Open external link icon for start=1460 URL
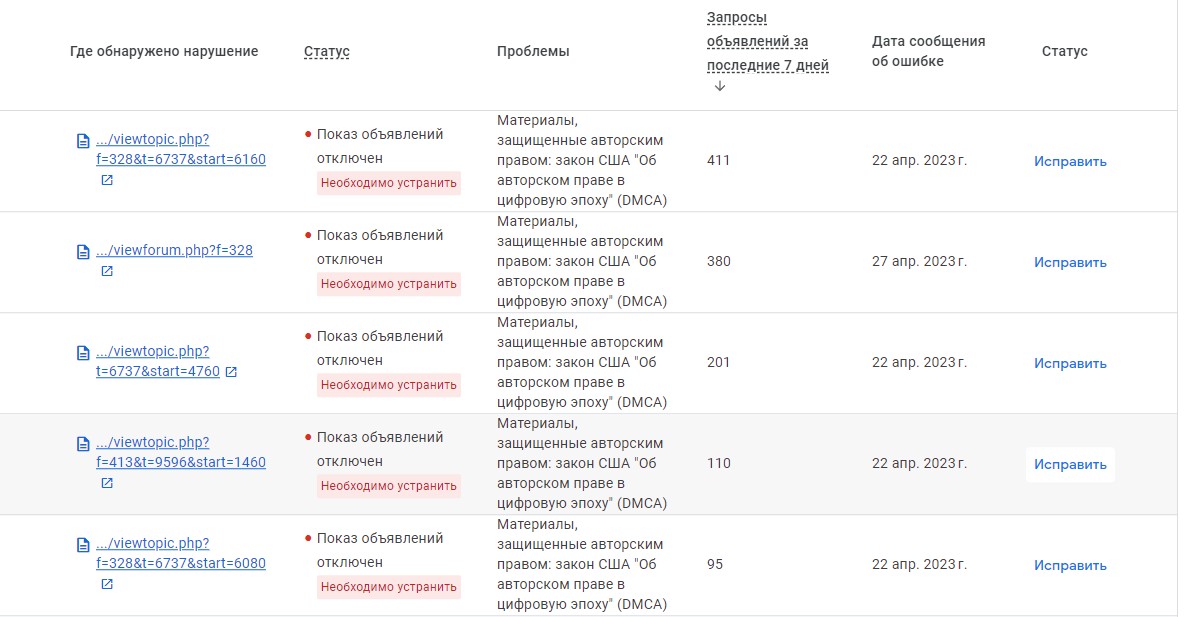 point(107,483)
